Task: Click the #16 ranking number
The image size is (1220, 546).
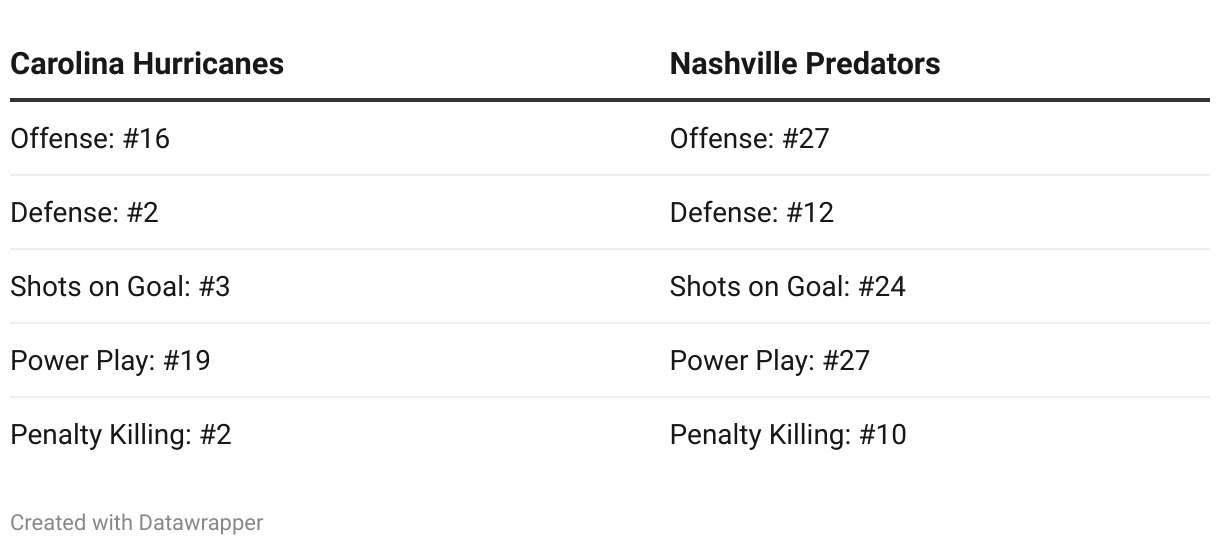Action: tap(146, 138)
